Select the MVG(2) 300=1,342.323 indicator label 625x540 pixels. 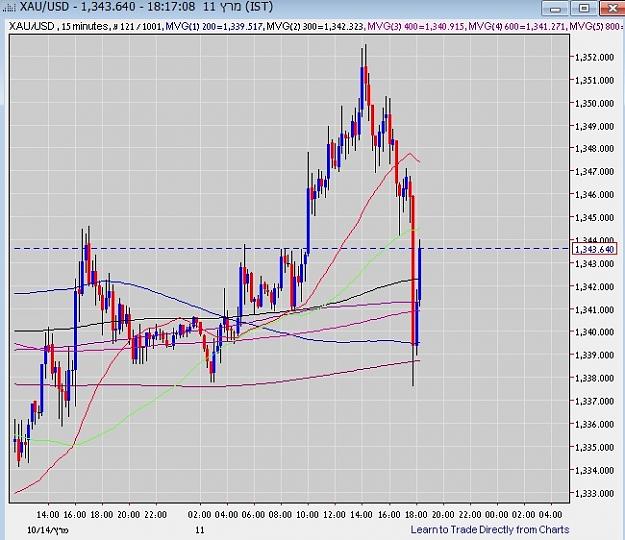[x=315, y=26]
